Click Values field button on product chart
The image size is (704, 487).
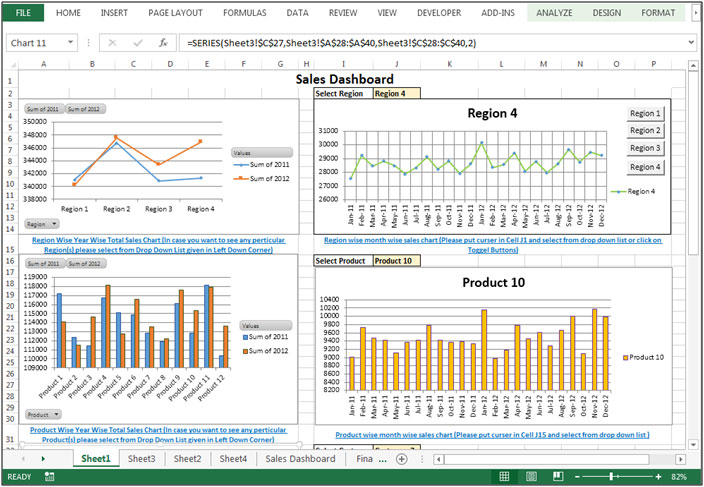(266, 325)
